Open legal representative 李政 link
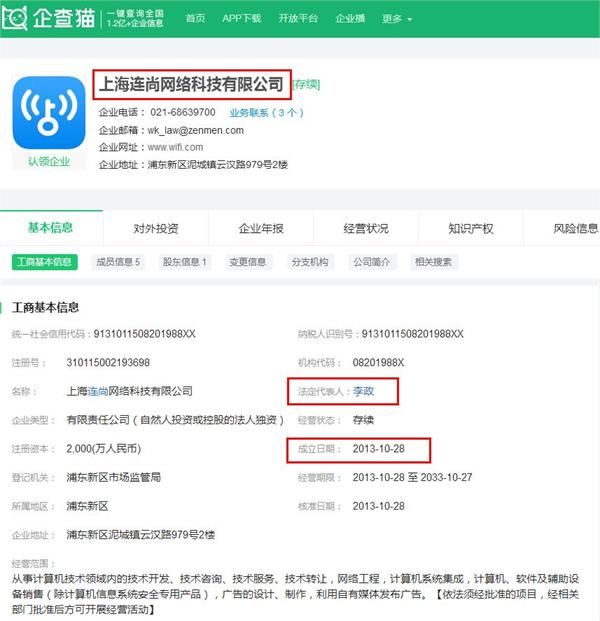 point(363,391)
